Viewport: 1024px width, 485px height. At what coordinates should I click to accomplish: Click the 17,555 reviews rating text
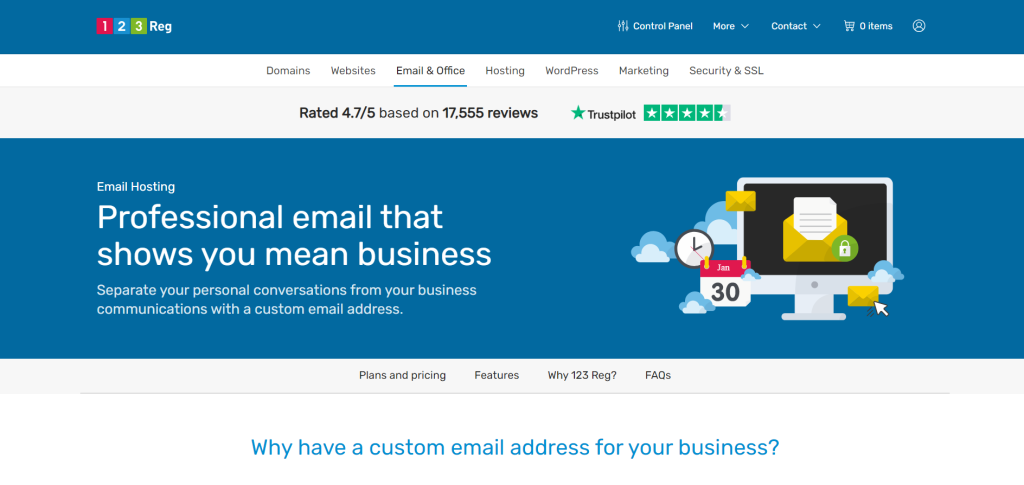(490, 113)
